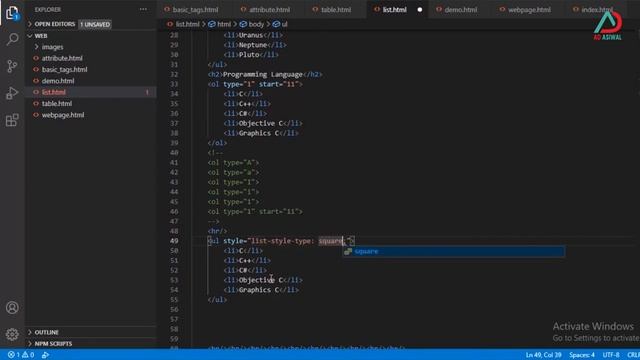Click line number 49 in gutter

[x=174, y=241]
